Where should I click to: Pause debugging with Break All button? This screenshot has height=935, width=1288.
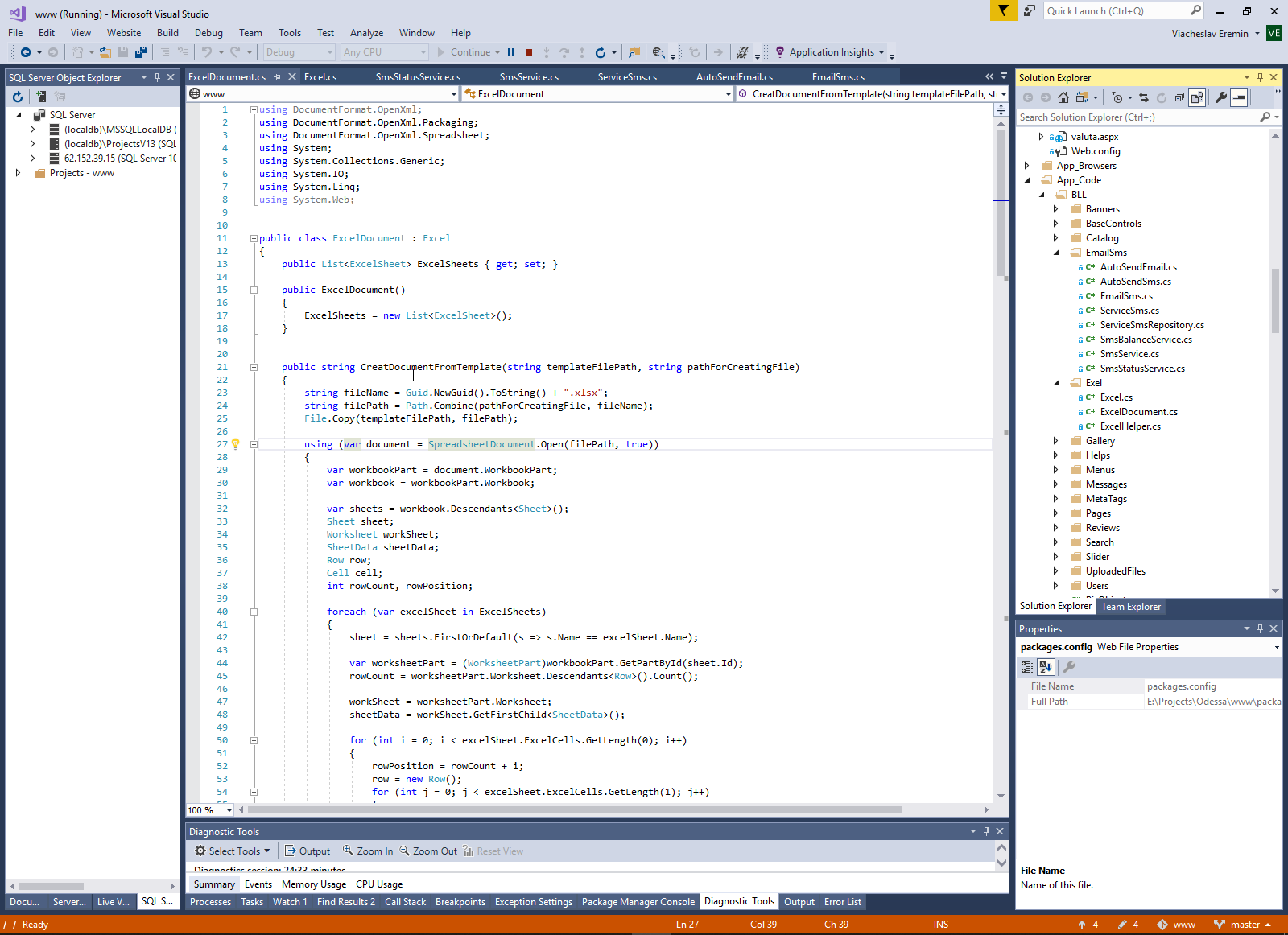(x=511, y=52)
